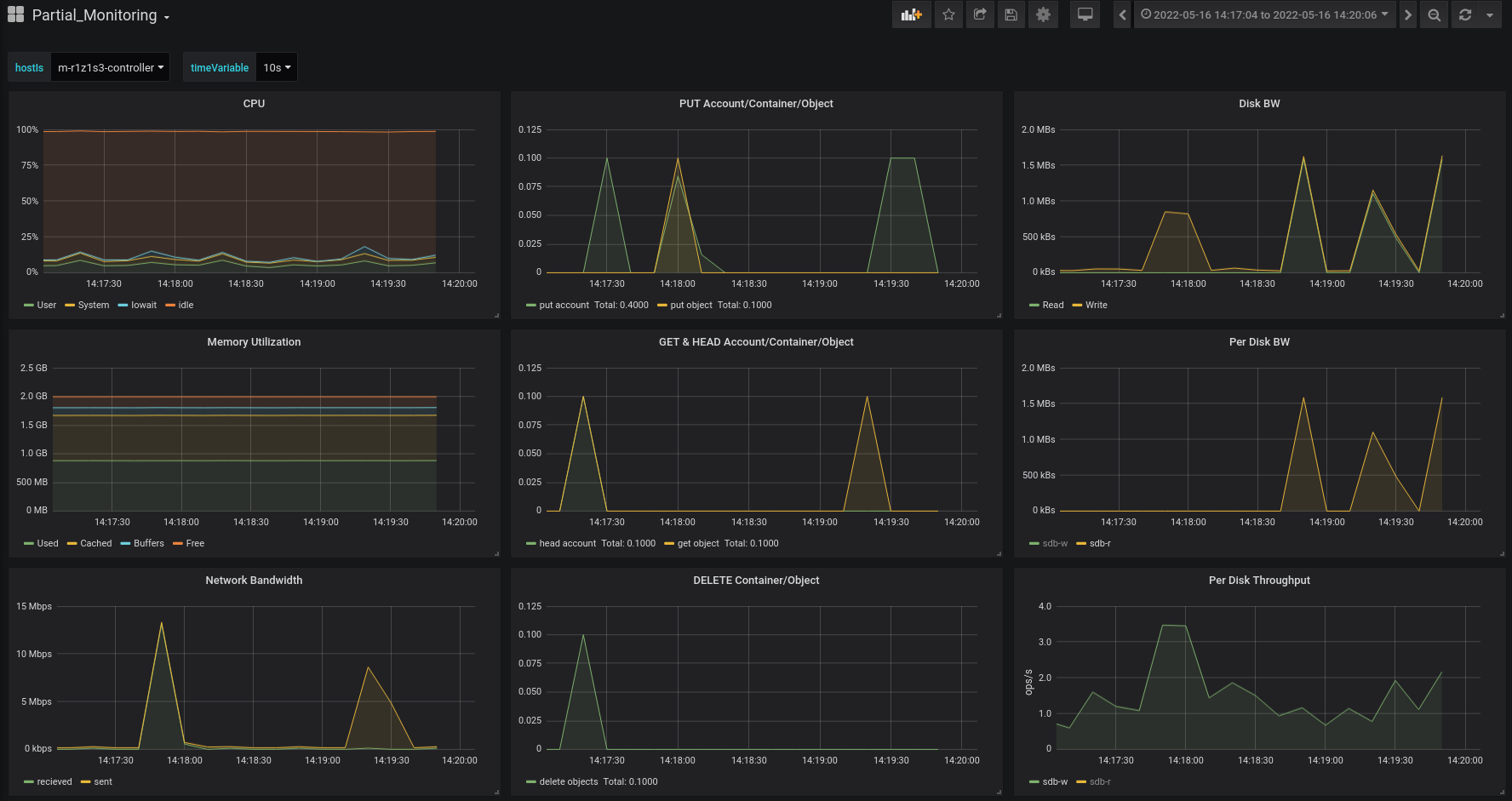Toggle the Write series in Disk BW legend

pos(1096,305)
